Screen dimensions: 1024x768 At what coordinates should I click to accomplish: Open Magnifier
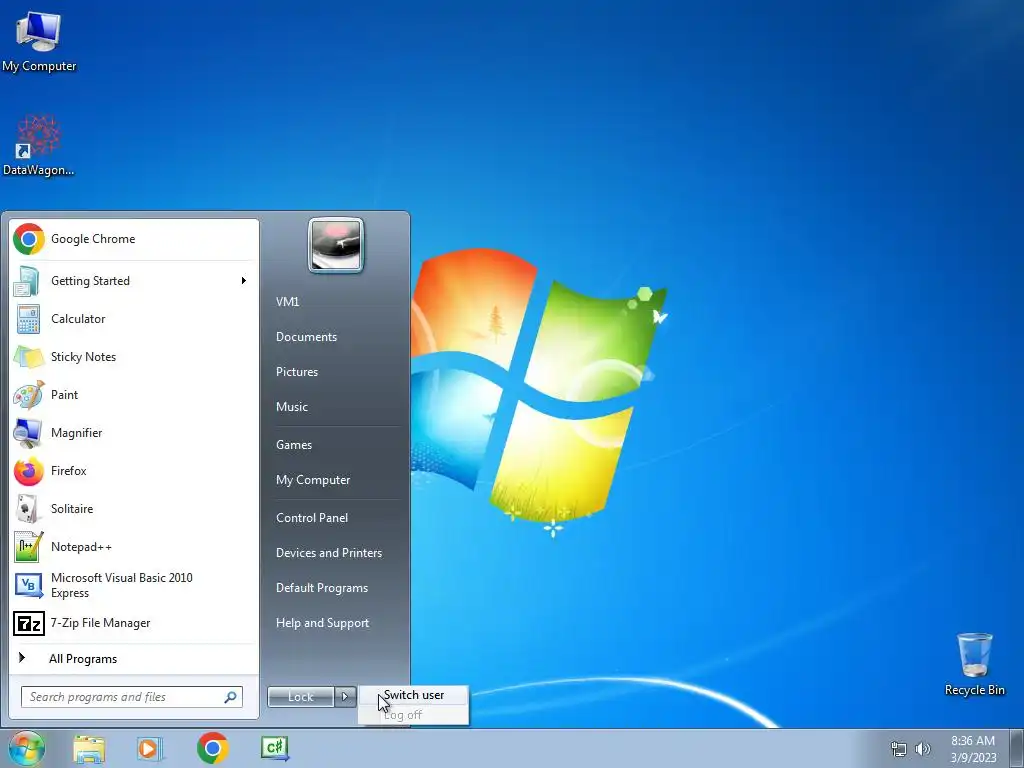134,432
